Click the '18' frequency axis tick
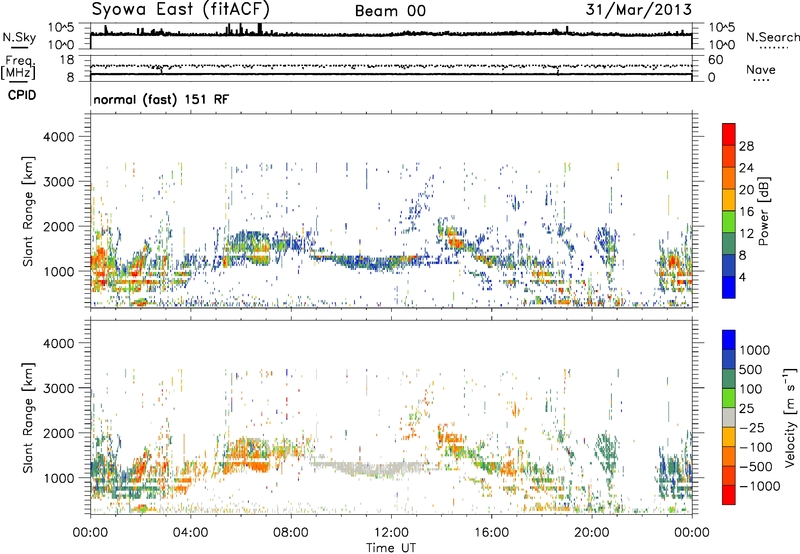The image size is (800, 554). (x=67, y=60)
